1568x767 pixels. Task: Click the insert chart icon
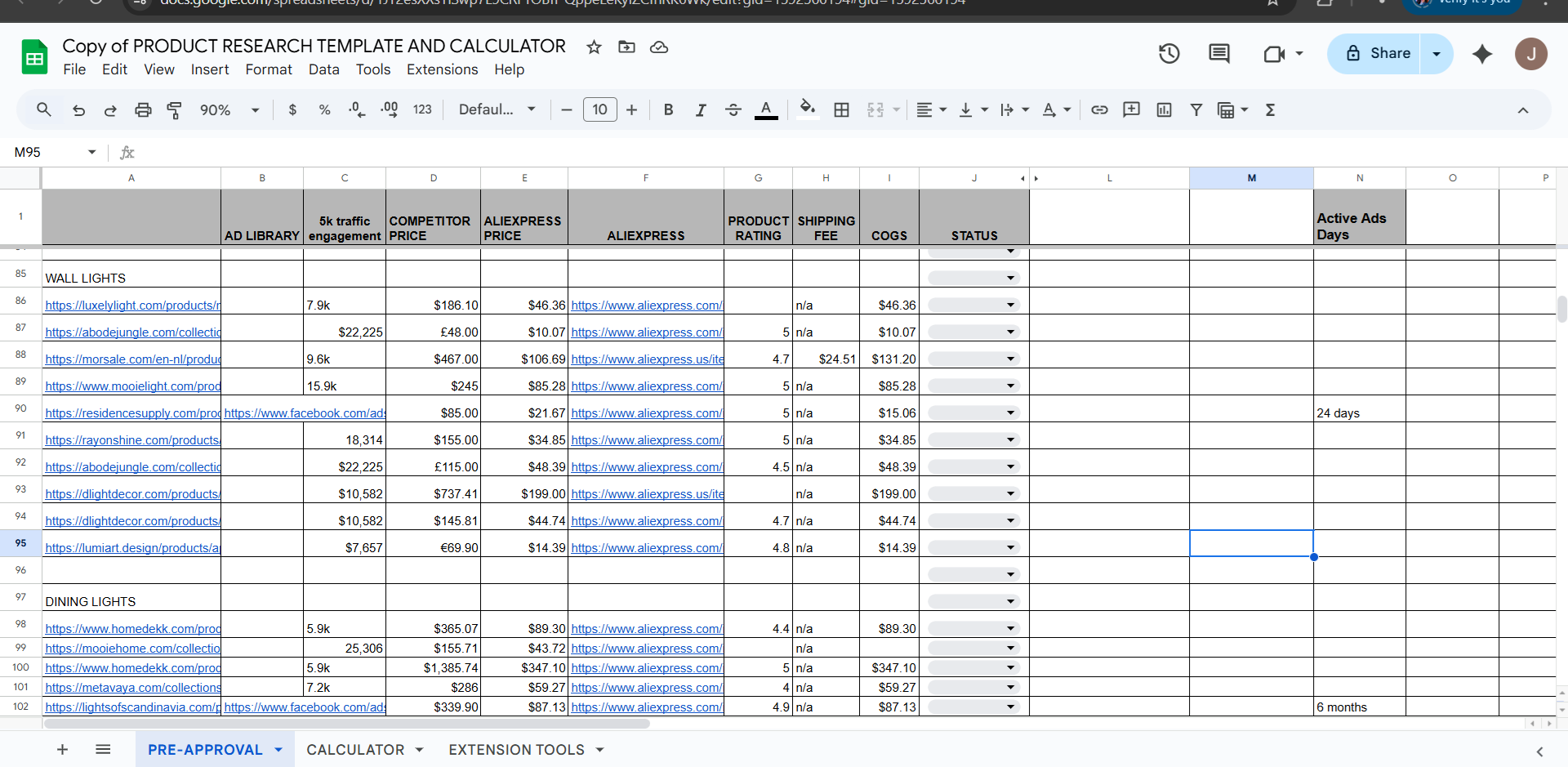click(x=1164, y=110)
